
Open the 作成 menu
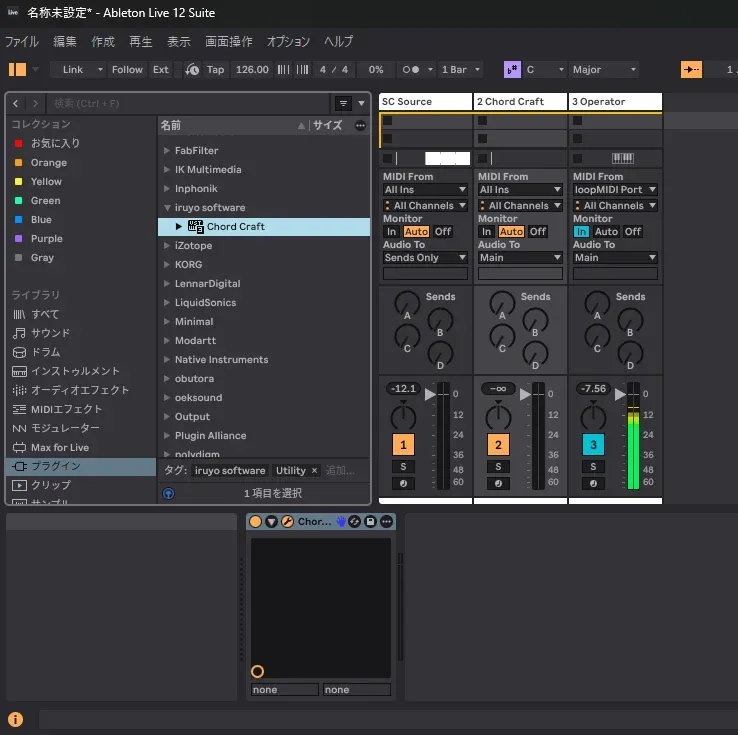[x=103, y=41]
